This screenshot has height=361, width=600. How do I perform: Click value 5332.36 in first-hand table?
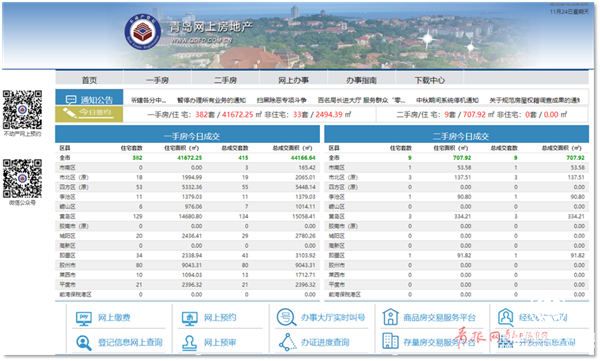(192, 187)
